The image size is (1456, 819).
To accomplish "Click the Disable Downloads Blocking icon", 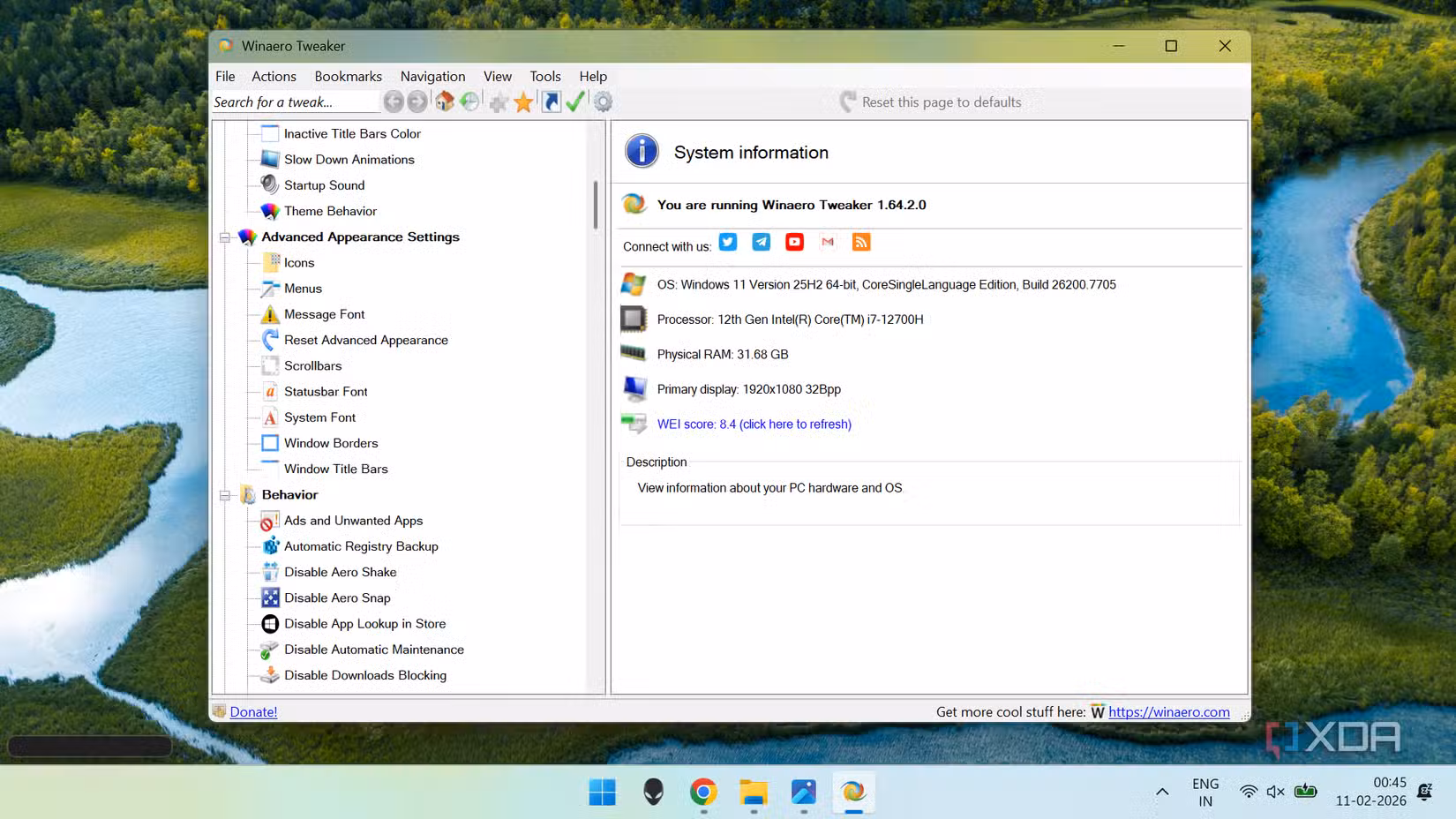I will 270,675.
